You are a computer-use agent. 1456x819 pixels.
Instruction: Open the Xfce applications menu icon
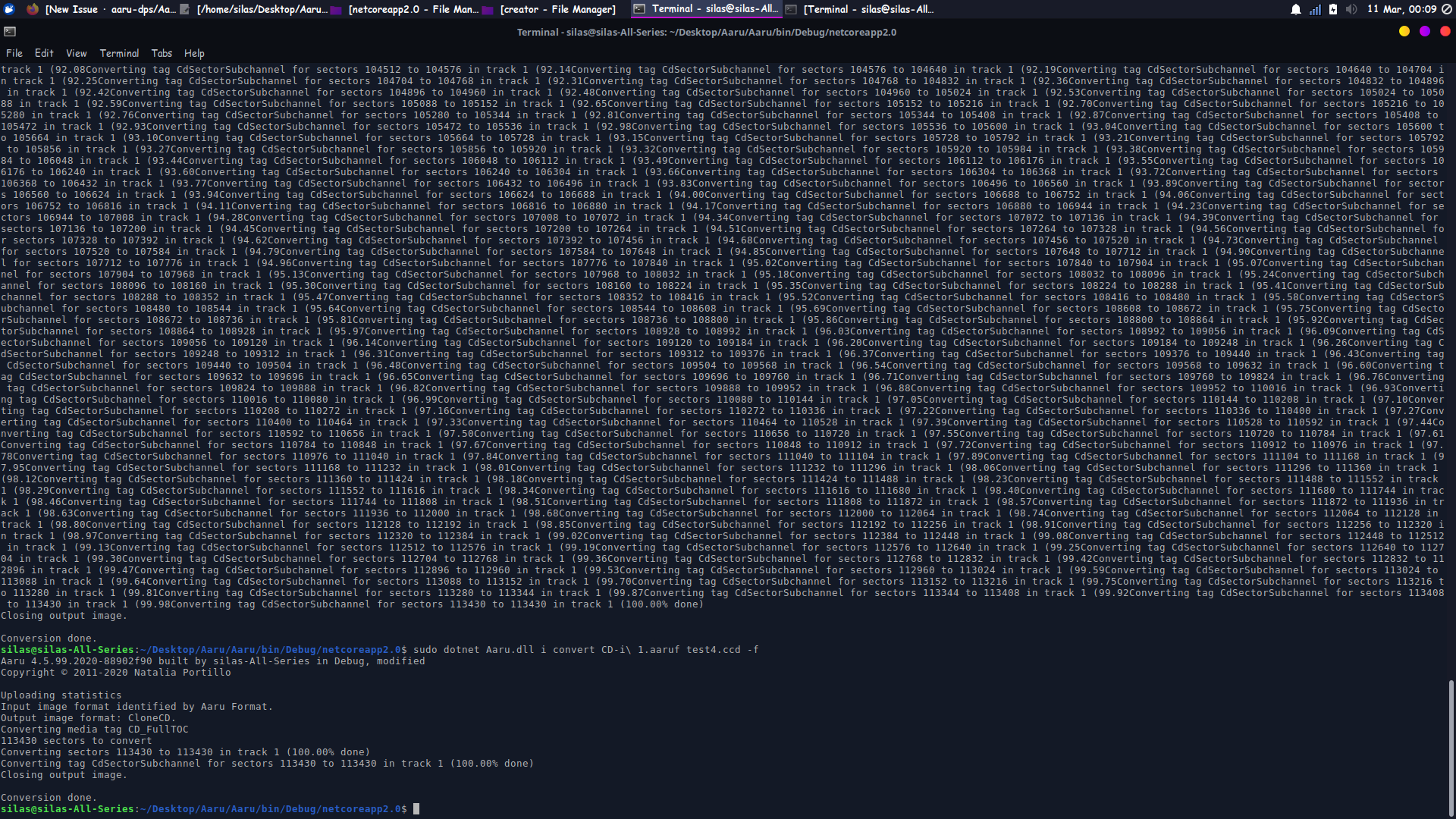coord(10,9)
